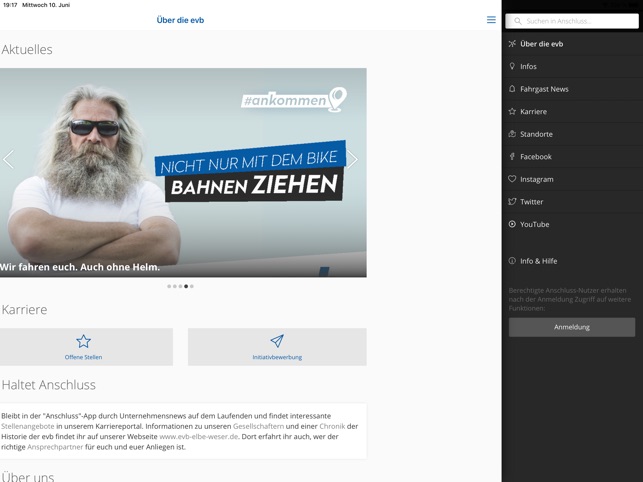Select first carousel dot
Screen dimensions: 643x482
point(169,286)
